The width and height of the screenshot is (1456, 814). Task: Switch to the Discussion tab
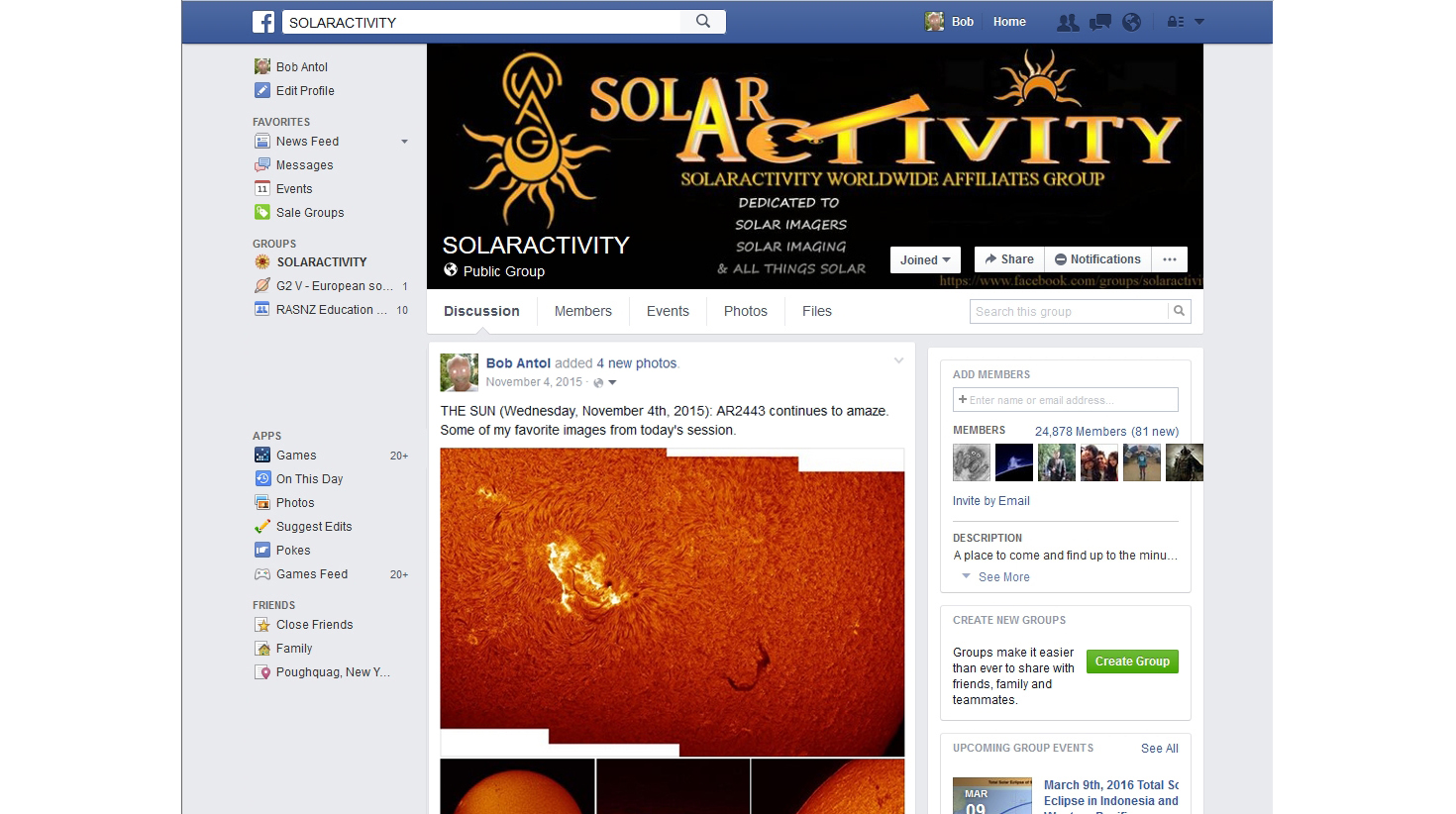click(481, 311)
